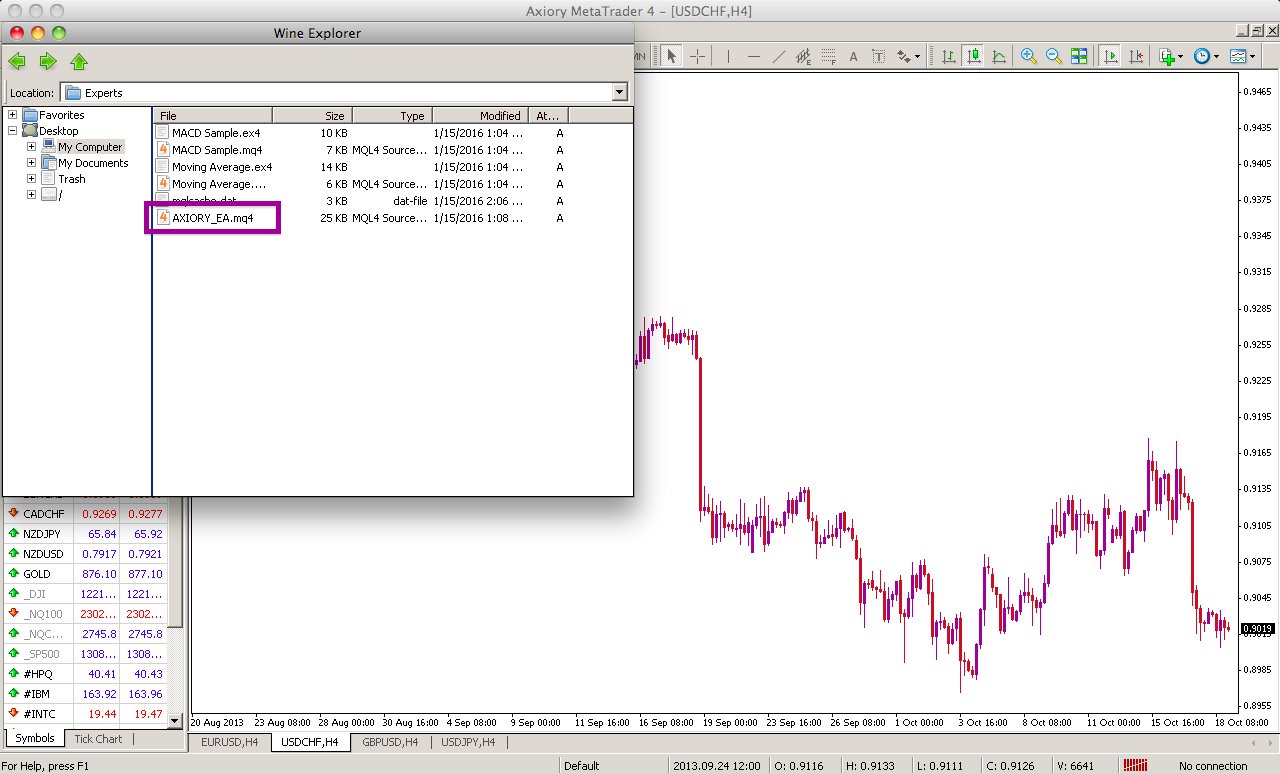
Task: Select Trash in the folder tree
Action: (72, 179)
